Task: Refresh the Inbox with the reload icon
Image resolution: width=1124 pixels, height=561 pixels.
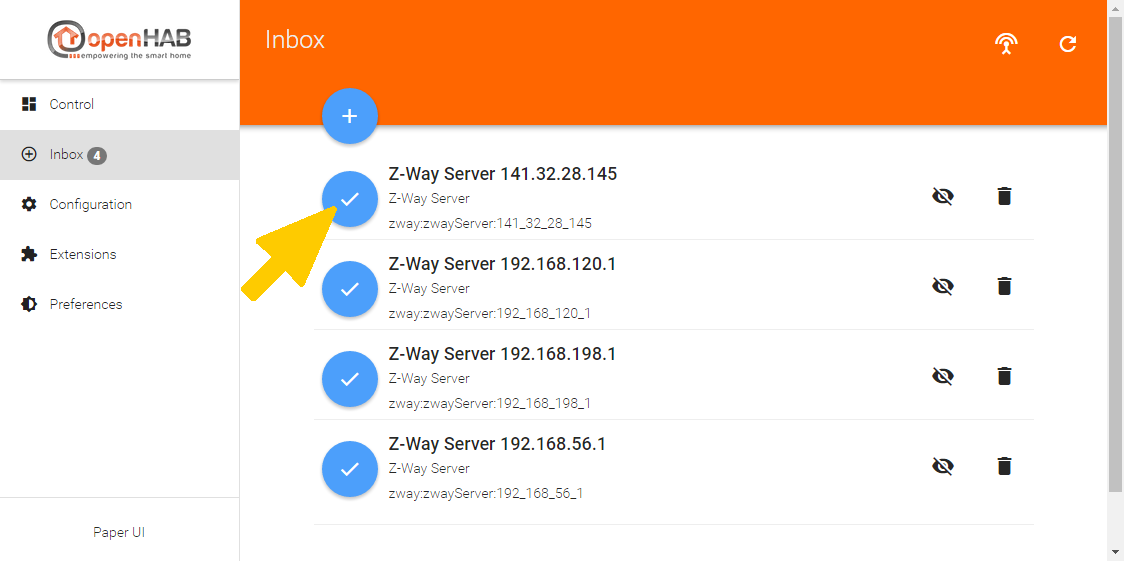Action: [x=1068, y=44]
